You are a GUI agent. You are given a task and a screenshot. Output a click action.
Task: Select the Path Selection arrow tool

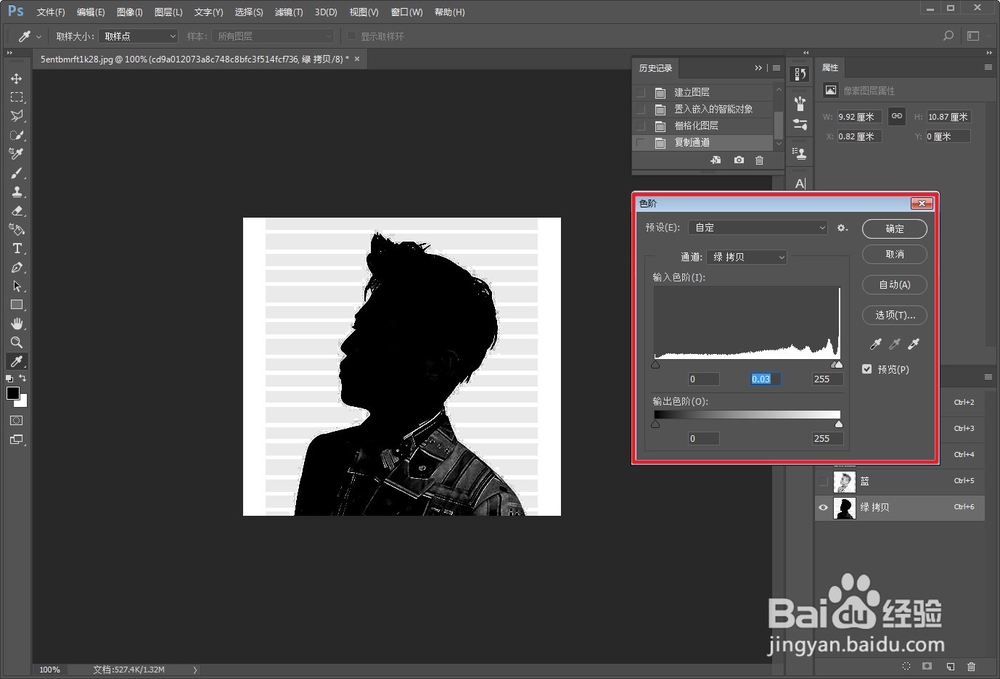(x=17, y=286)
